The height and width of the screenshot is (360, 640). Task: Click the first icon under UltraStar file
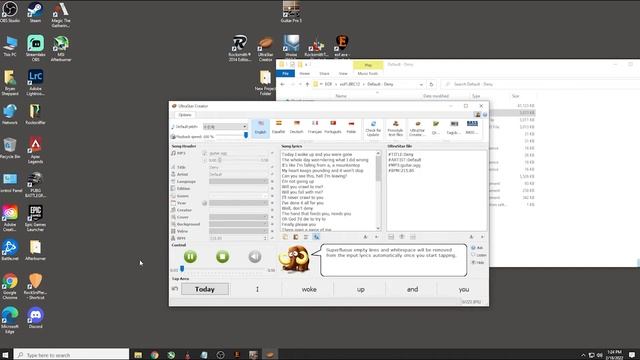pyautogui.click(x=391, y=237)
